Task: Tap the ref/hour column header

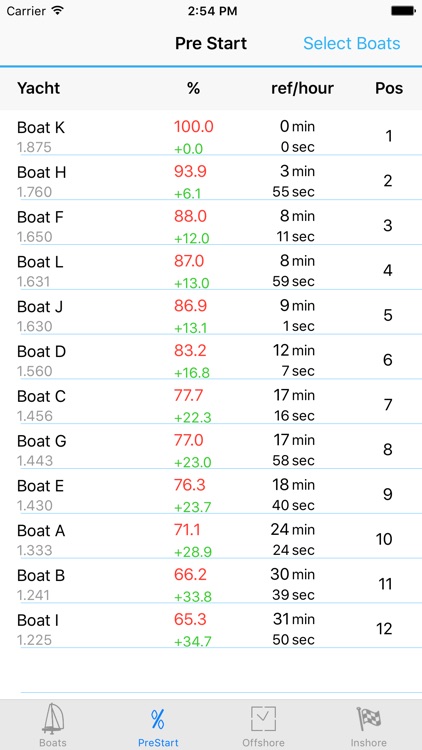Action: pyautogui.click(x=302, y=88)
